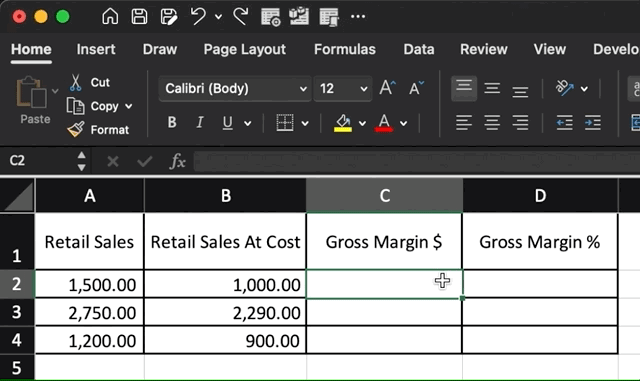The height and width of the screenshot is (381, 640).
Task: Click the Home icon in title bar
Action: (x=110, y=17)
